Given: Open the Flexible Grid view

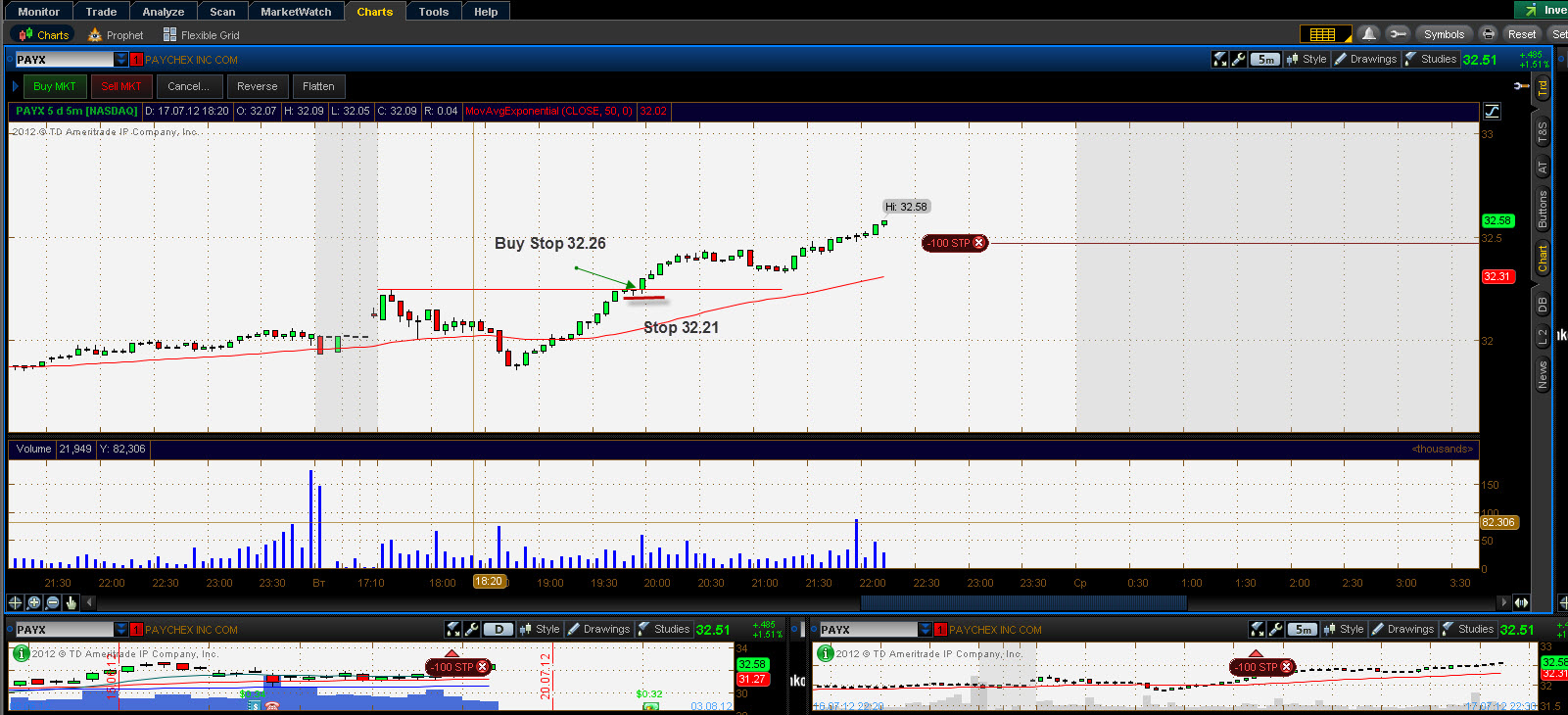Looking at the screenshot, I should 201,35.
